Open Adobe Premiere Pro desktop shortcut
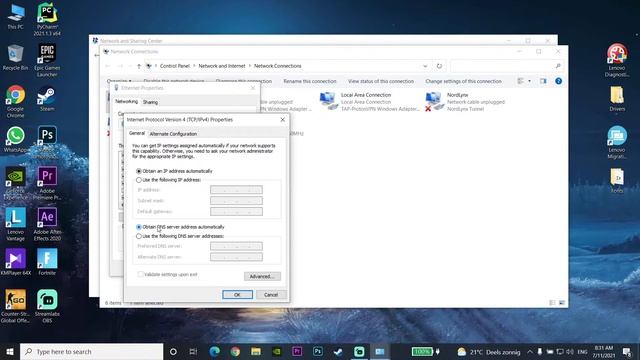 point(47,183)
